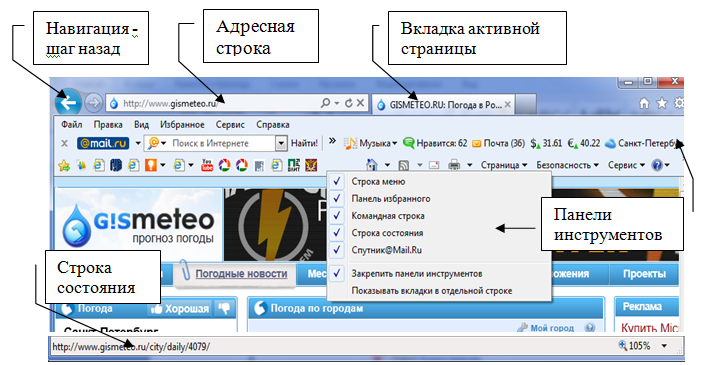Open the zoom level 105% dropdown arrow
The width and height of the screenshot is (701, 365).
(664, 346)
